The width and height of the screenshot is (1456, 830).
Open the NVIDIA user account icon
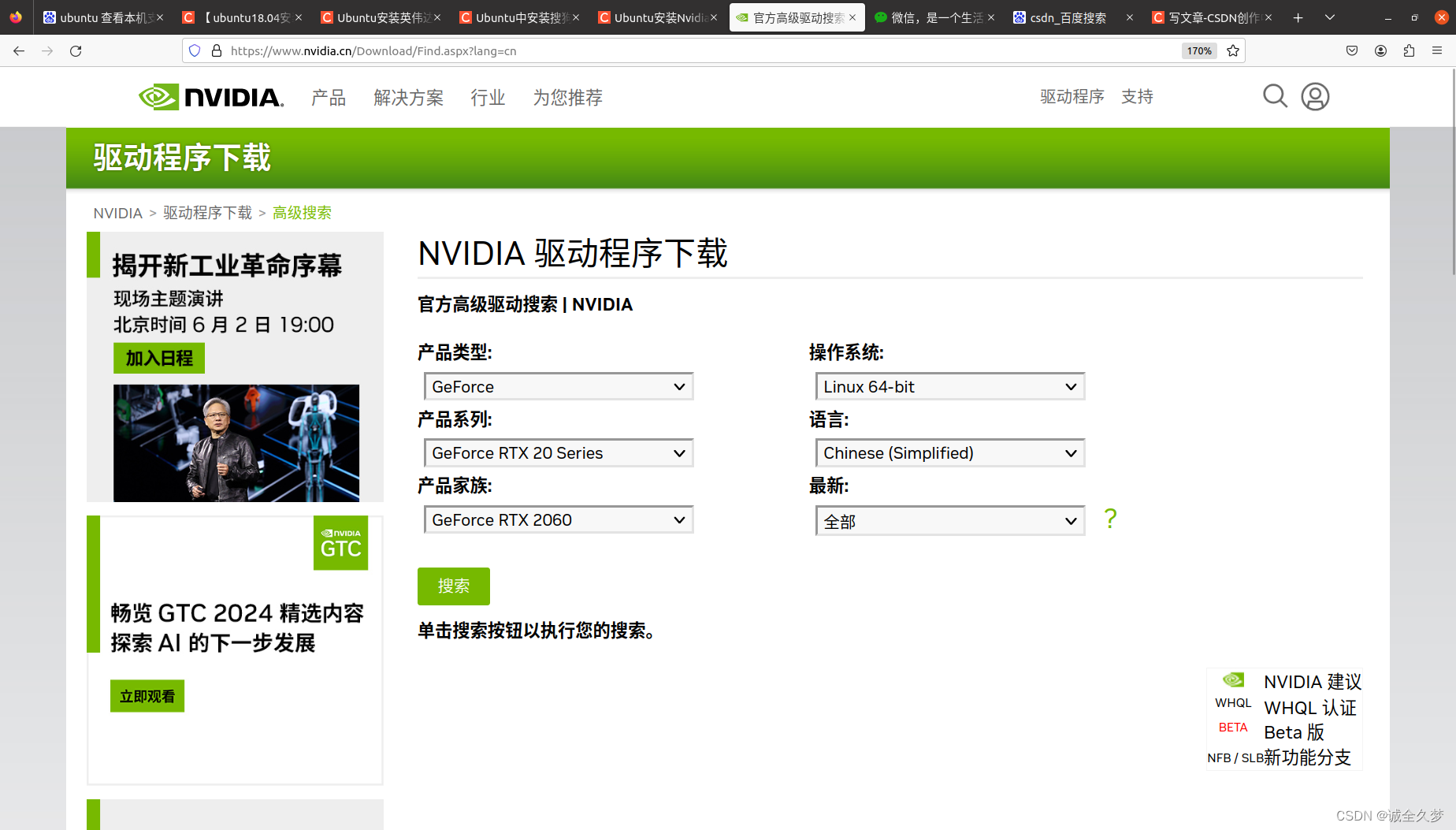[1315, 96]
